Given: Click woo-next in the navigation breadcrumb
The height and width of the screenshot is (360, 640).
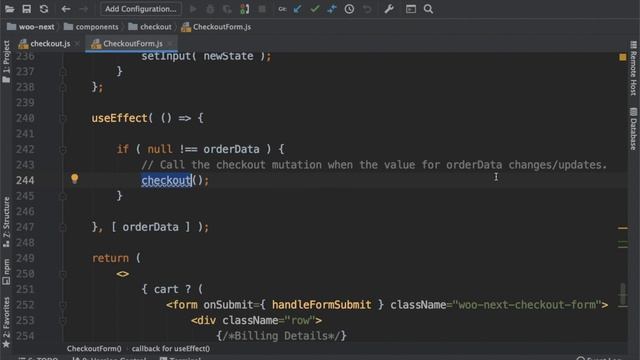Looking at the screenshot, I should coord(31,27).
